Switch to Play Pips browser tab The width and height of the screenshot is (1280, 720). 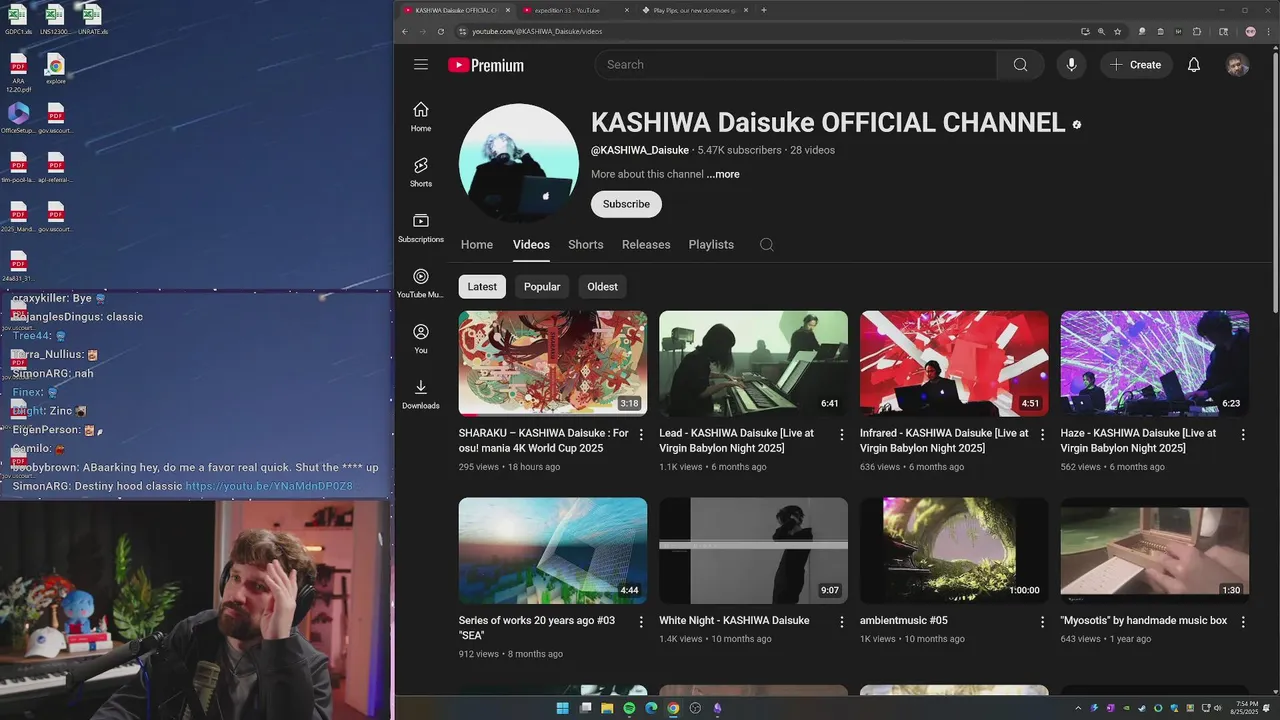694,10
